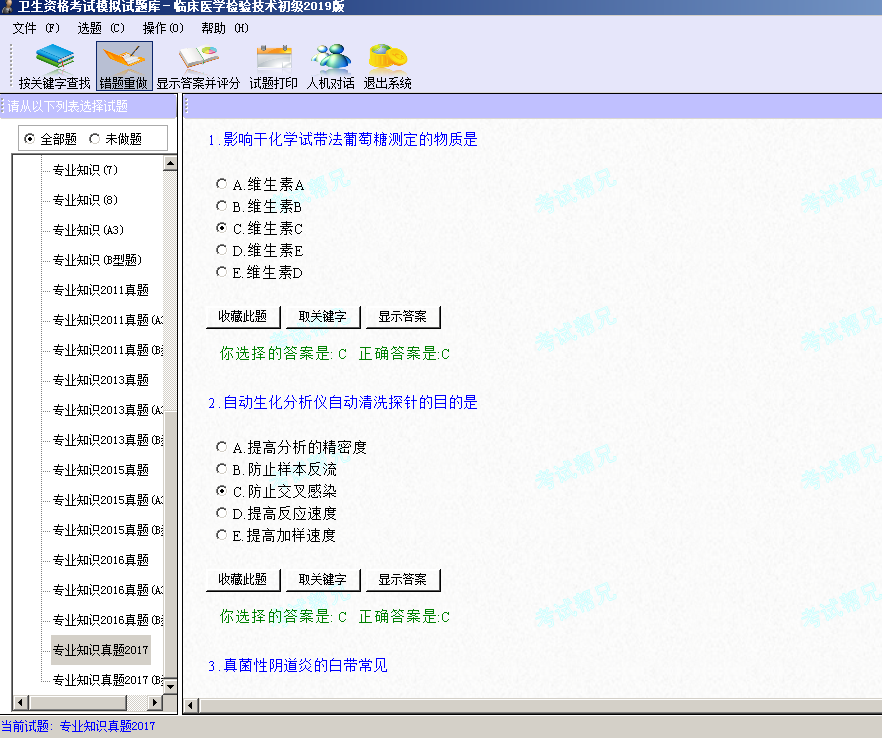
Task: Select tree item 专业知识(A3)
Action: [88, 230]
